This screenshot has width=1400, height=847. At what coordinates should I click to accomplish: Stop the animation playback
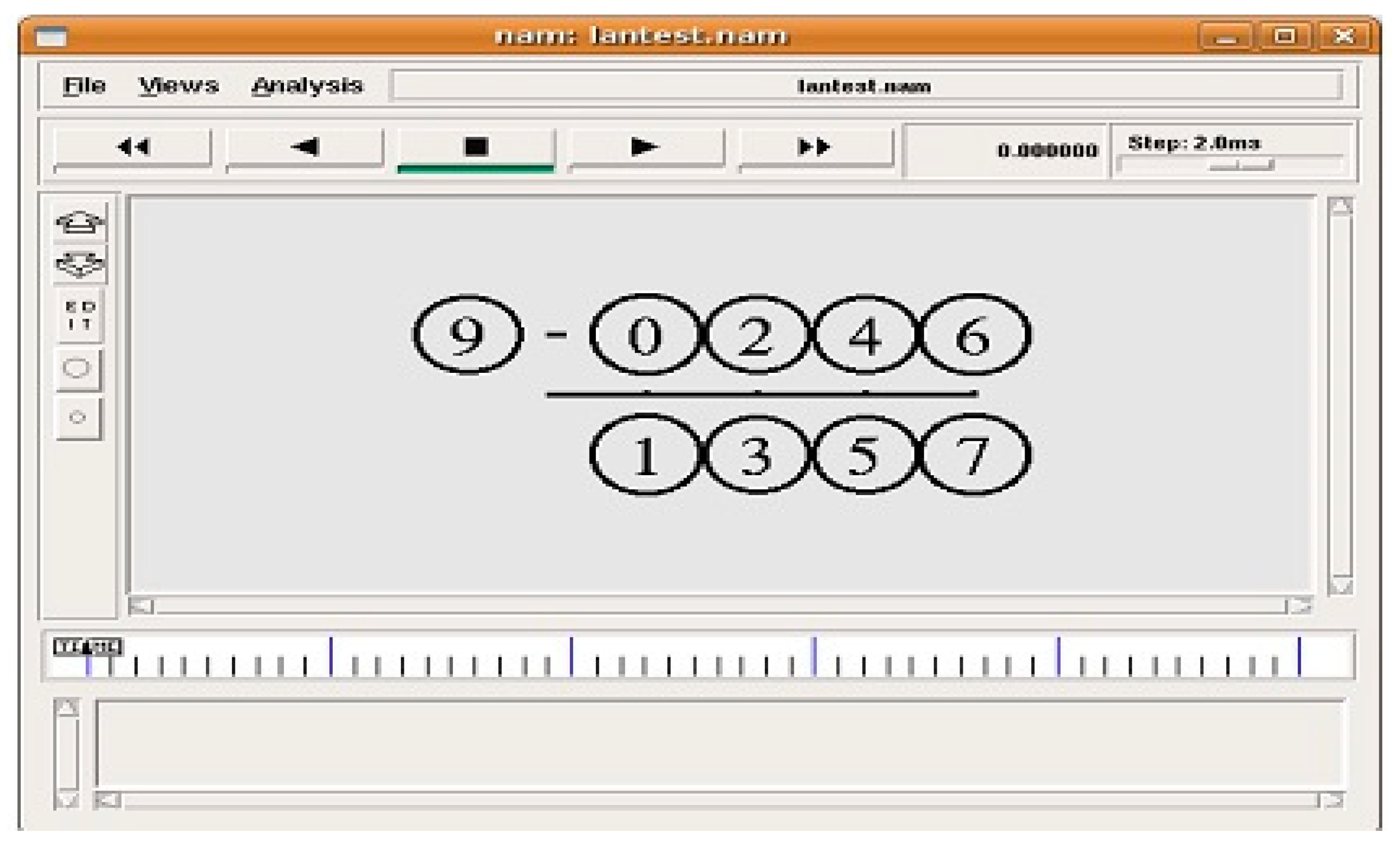476,147
